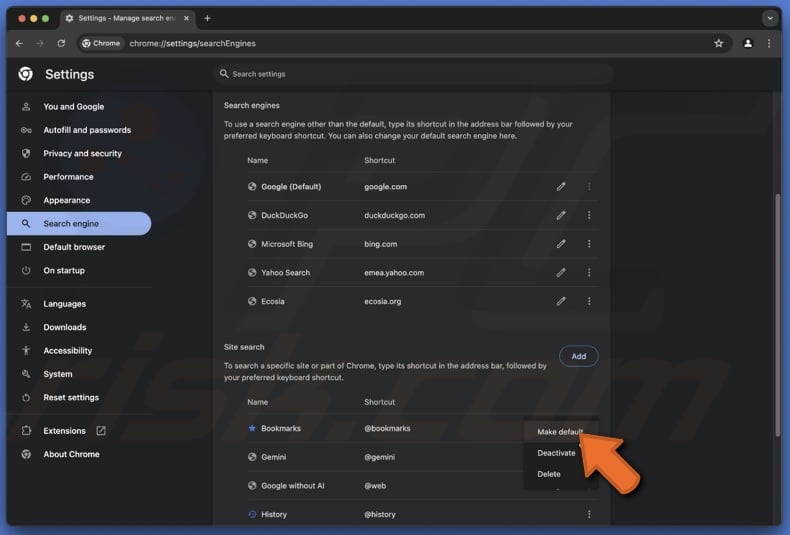Click the edit pencil for DuckDuckGo
790x535 pixels.
561,215
